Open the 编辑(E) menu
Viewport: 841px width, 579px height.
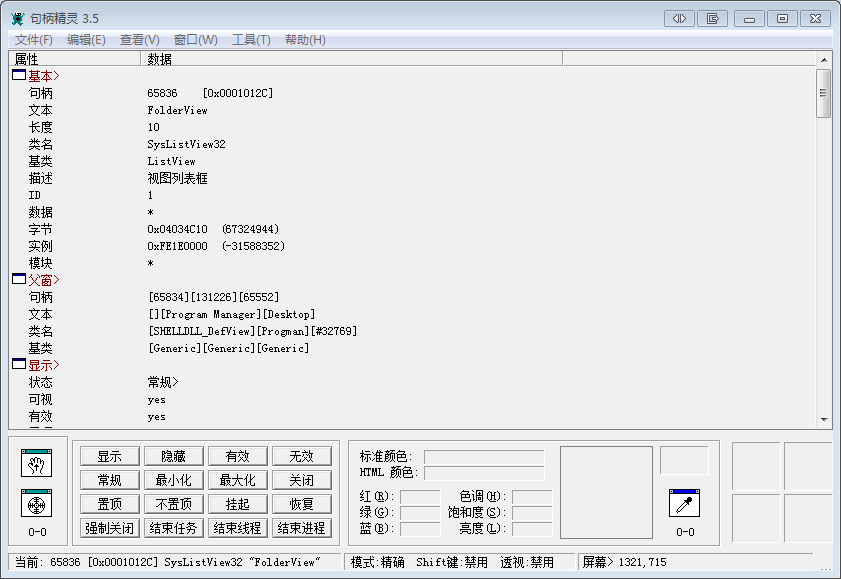86,40
